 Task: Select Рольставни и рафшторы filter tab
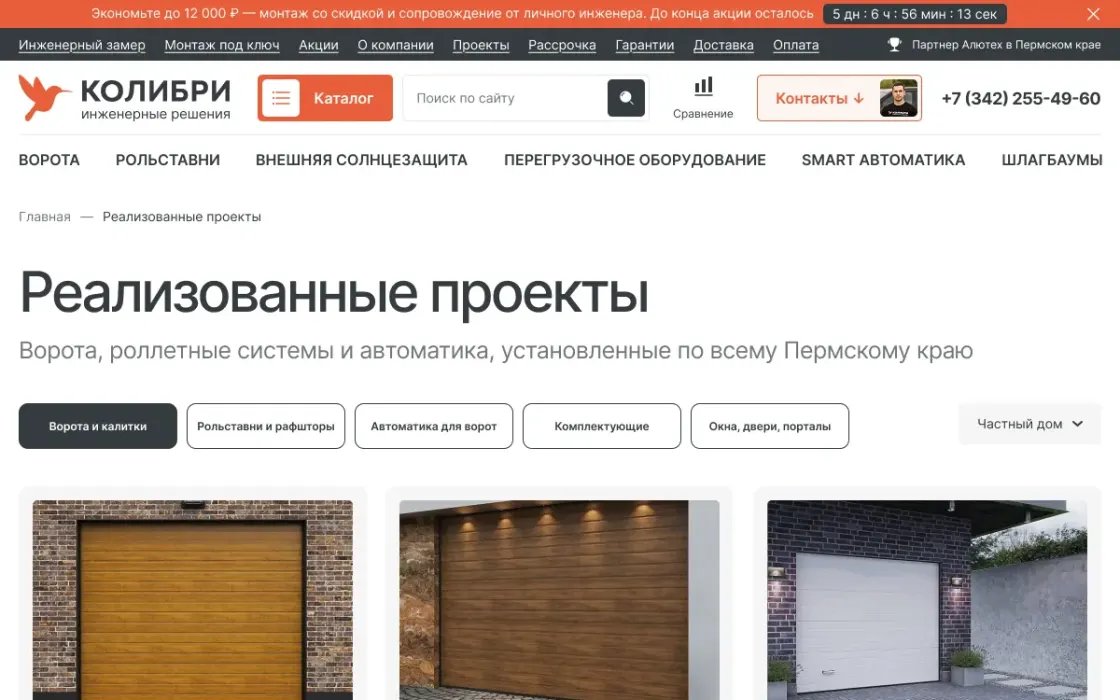tap(266, 426)
